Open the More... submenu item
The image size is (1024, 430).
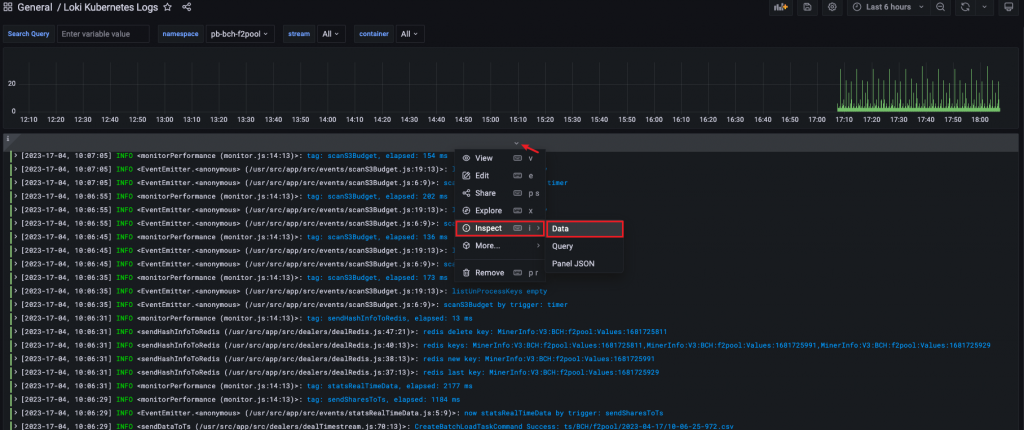click(x=500, y=246)
